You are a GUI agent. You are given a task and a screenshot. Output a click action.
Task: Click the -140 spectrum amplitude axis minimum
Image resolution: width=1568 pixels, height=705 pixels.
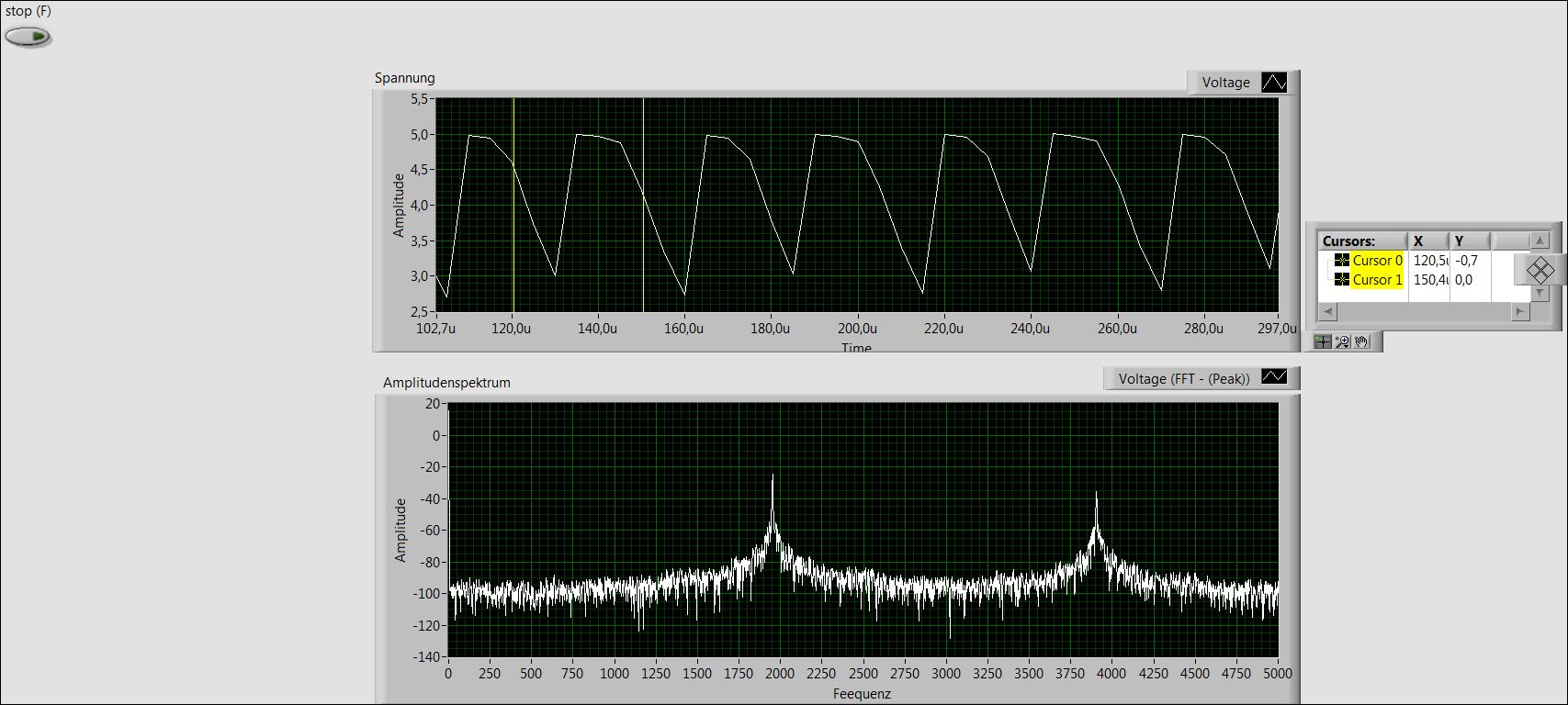click(426, 656)
